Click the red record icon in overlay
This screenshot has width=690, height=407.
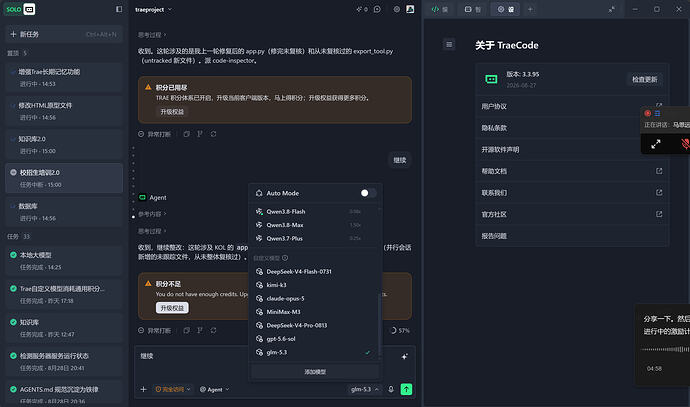coord(648,113)
